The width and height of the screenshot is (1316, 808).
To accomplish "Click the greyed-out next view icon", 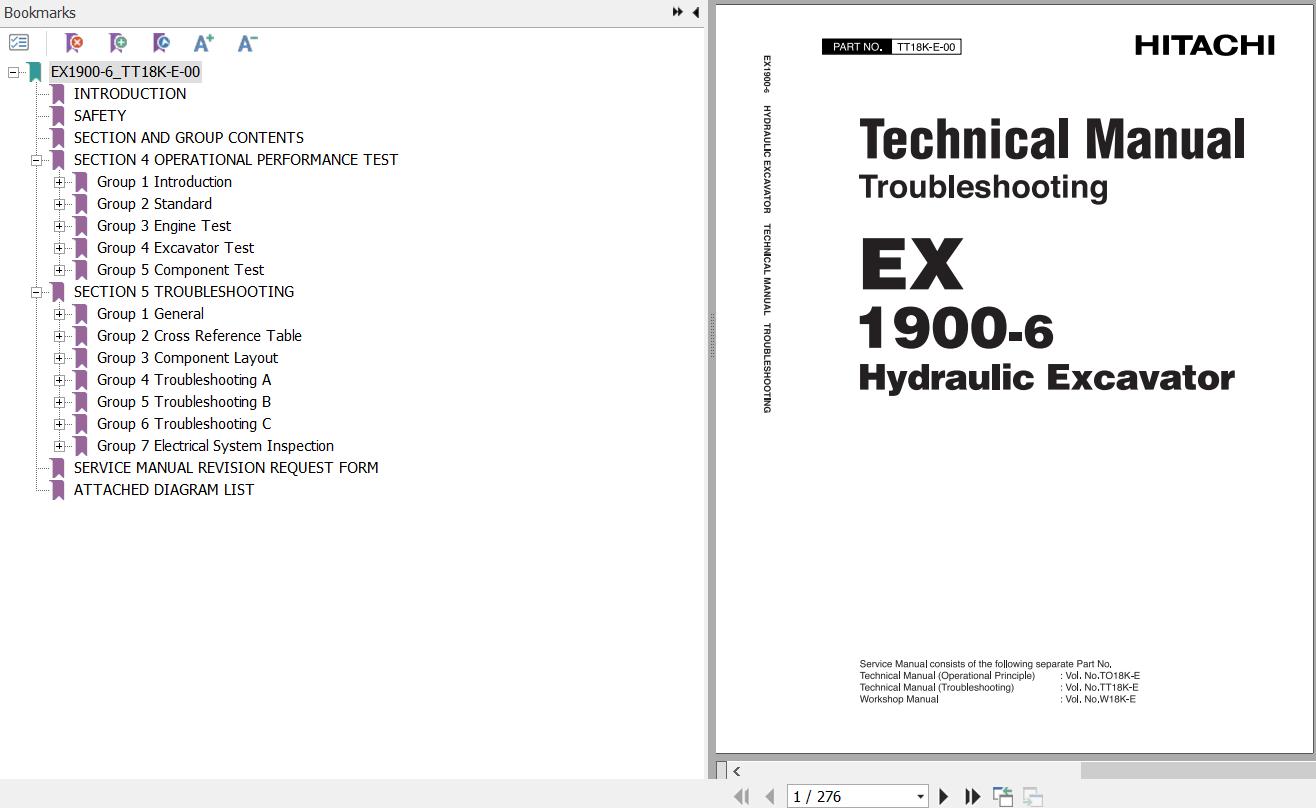I will [1033, 796].
